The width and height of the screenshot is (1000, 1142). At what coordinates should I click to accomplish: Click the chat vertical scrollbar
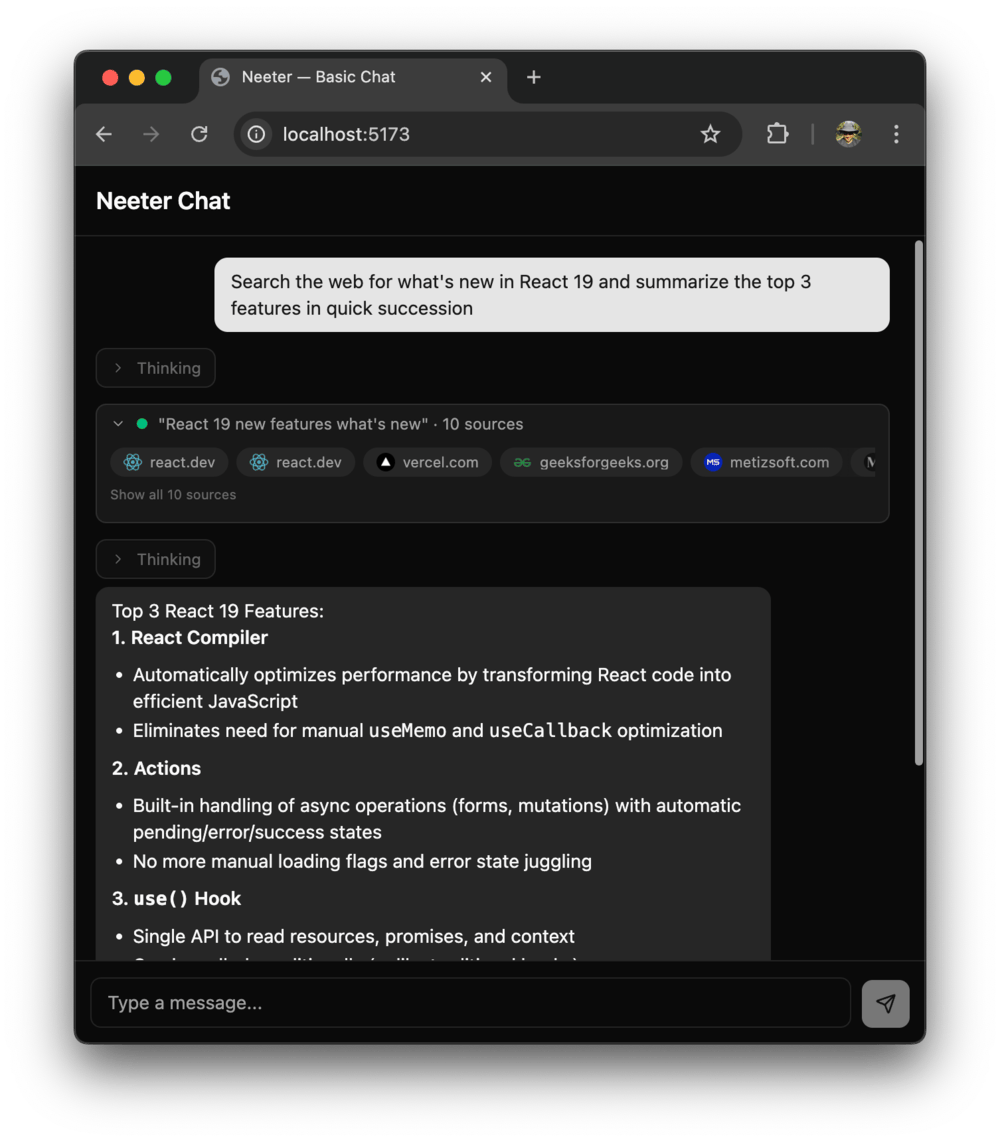point(919,500)
